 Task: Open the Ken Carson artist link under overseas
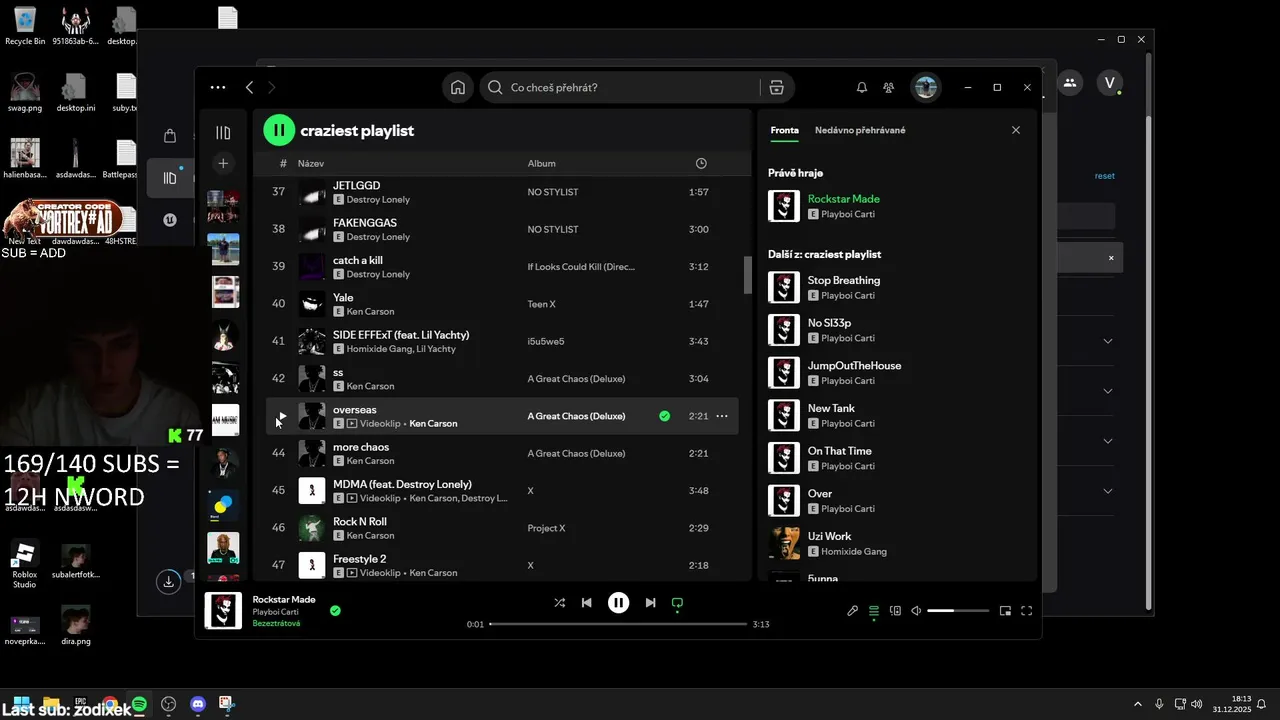coord(433,423)
